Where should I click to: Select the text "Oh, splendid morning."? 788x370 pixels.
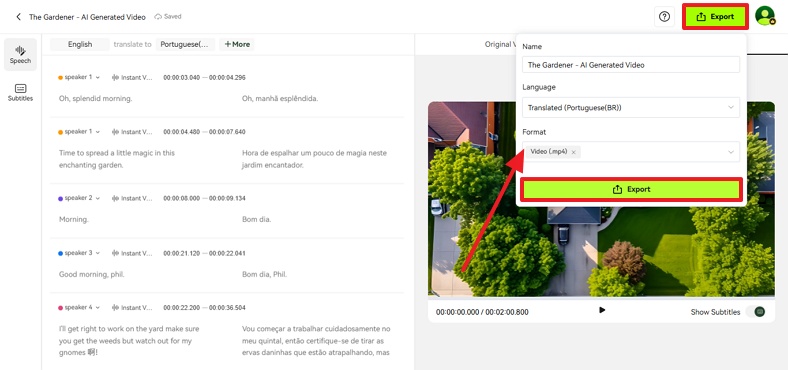point(95,99)
